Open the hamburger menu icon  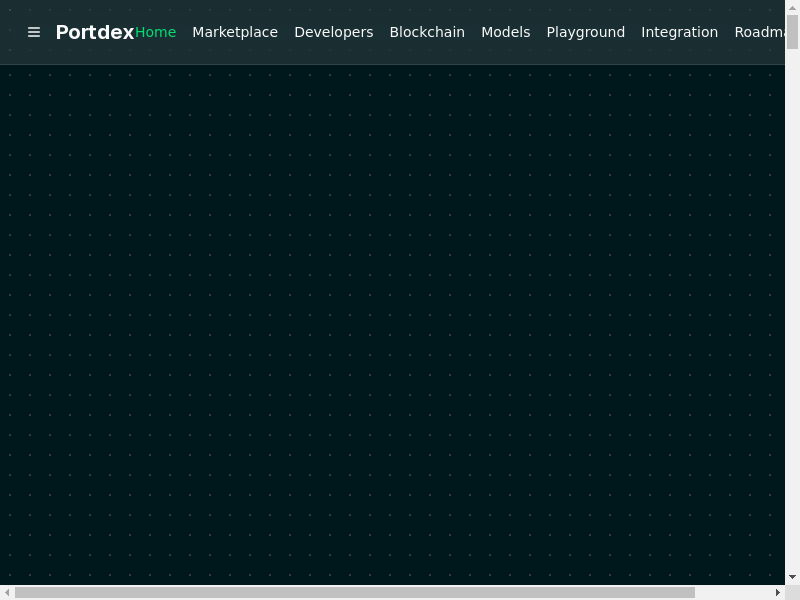(x=34, y=32)
